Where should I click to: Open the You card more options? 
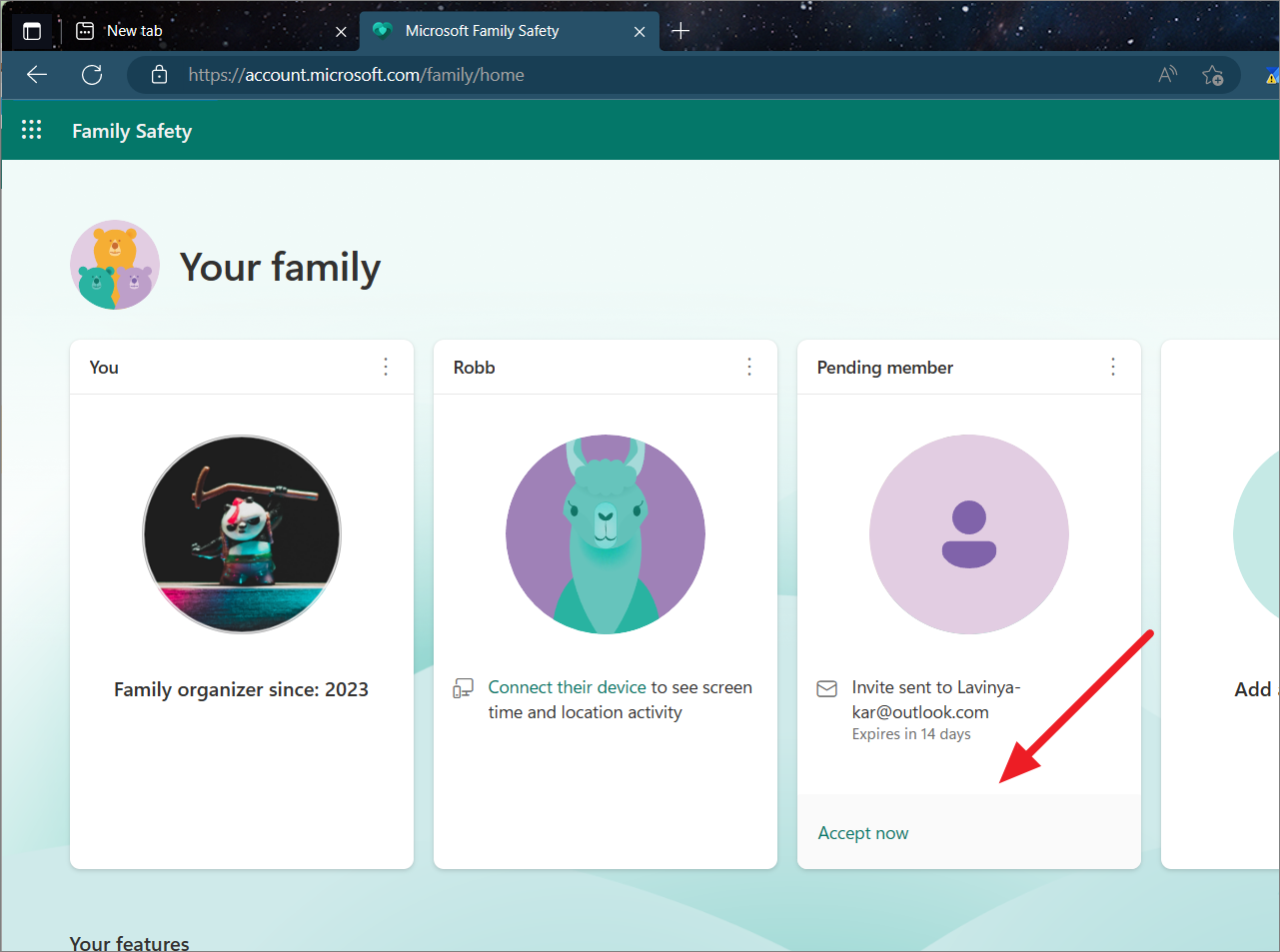point(386,367)
